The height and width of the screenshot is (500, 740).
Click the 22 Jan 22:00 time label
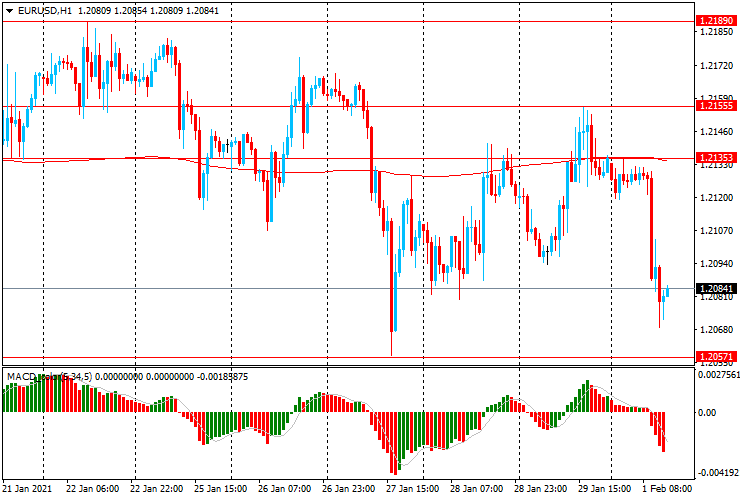[157, 488]
